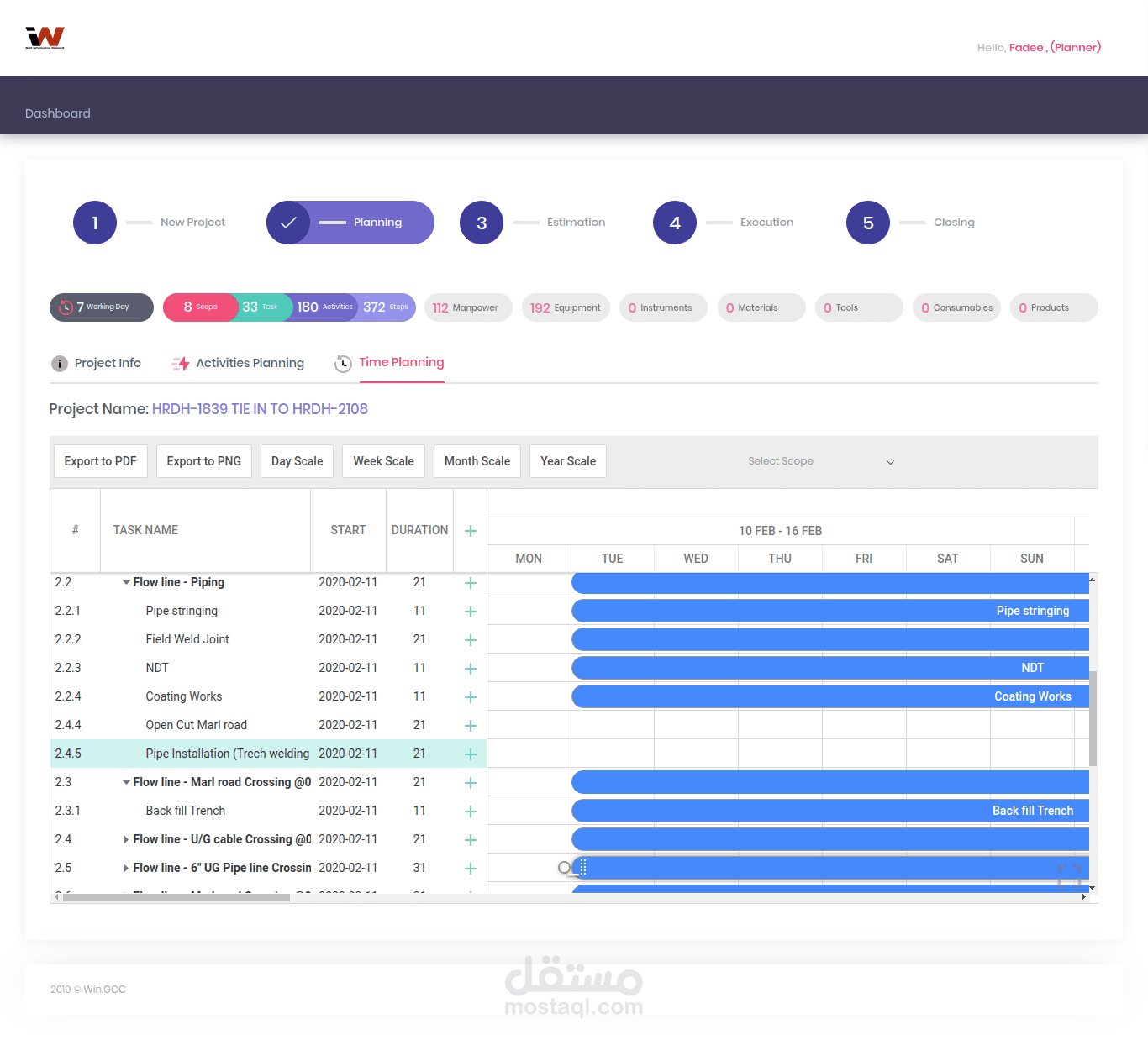
Task: Expand Flow line - 6" UG Pipe line
Action: coord(126,868)
